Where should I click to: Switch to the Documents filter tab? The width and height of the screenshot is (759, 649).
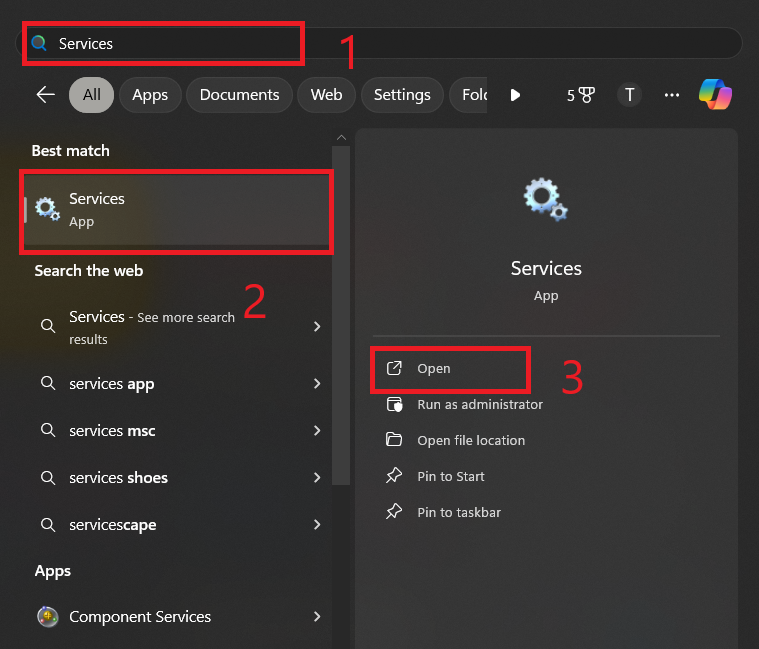click(239, 95)
